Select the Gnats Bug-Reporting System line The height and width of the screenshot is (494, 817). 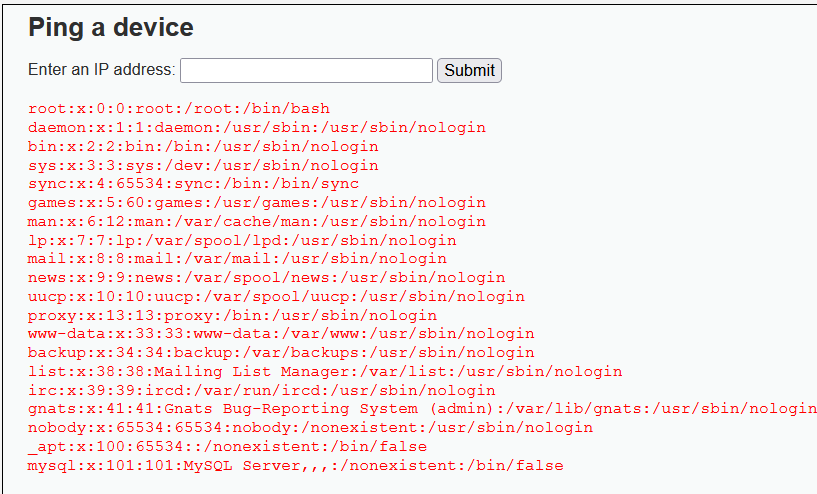(x=422, y=409)
